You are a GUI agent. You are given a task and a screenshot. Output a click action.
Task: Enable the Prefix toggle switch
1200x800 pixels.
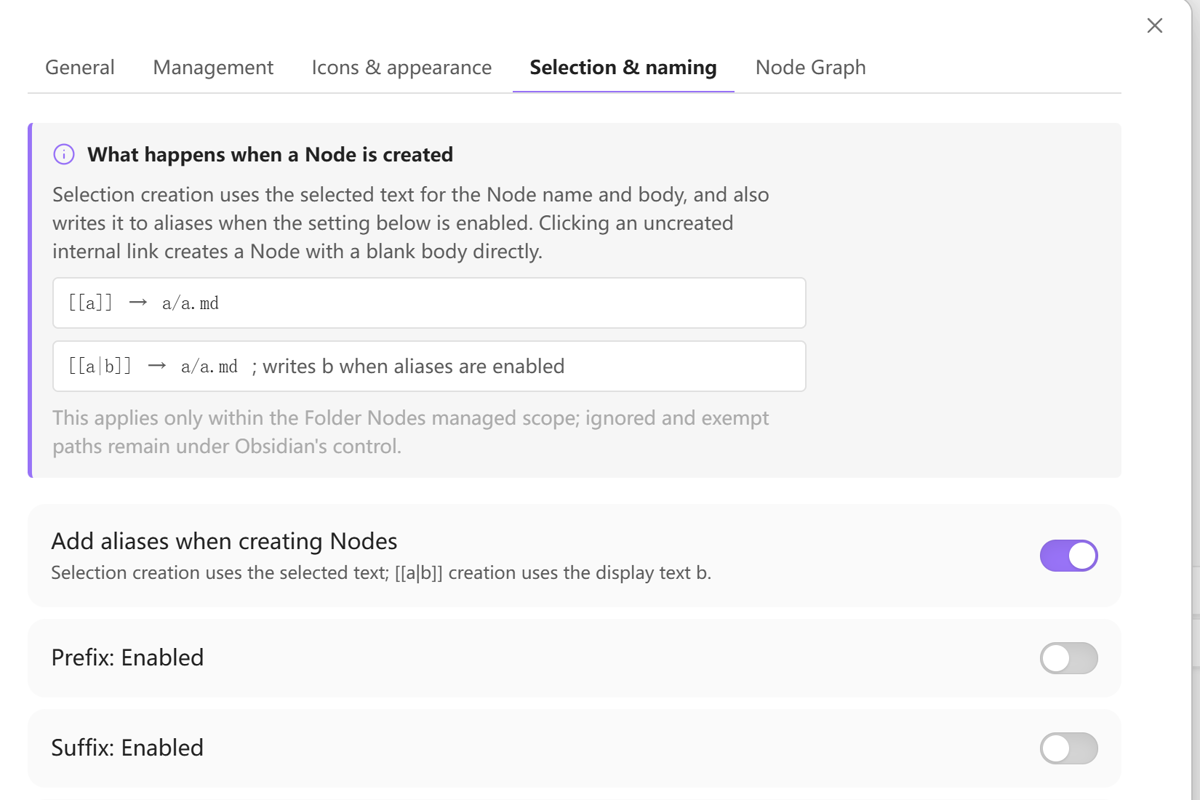click(x=1069, y=658)
